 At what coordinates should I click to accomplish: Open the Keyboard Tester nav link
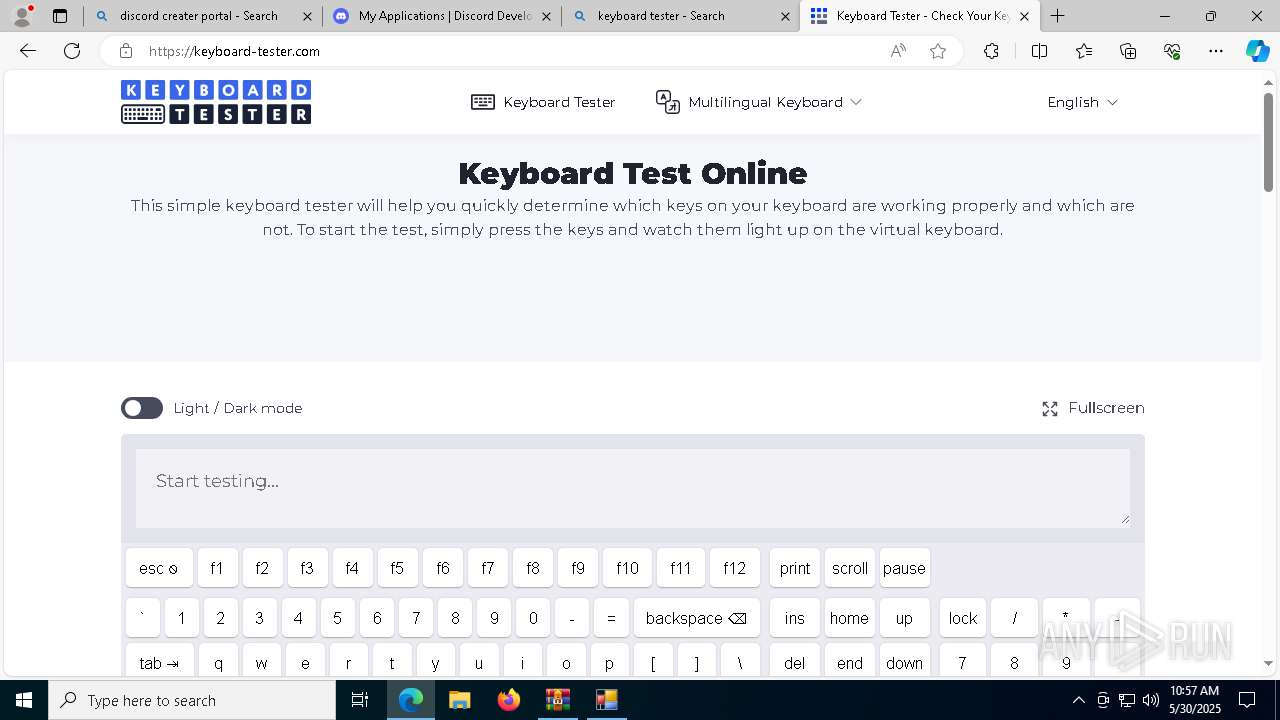543,102
